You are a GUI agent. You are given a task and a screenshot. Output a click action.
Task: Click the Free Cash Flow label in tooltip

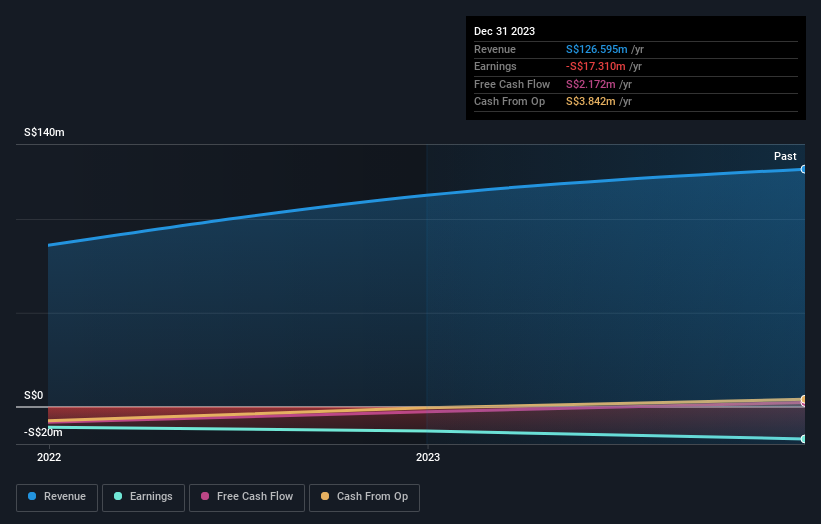click(x=512, y=84)
